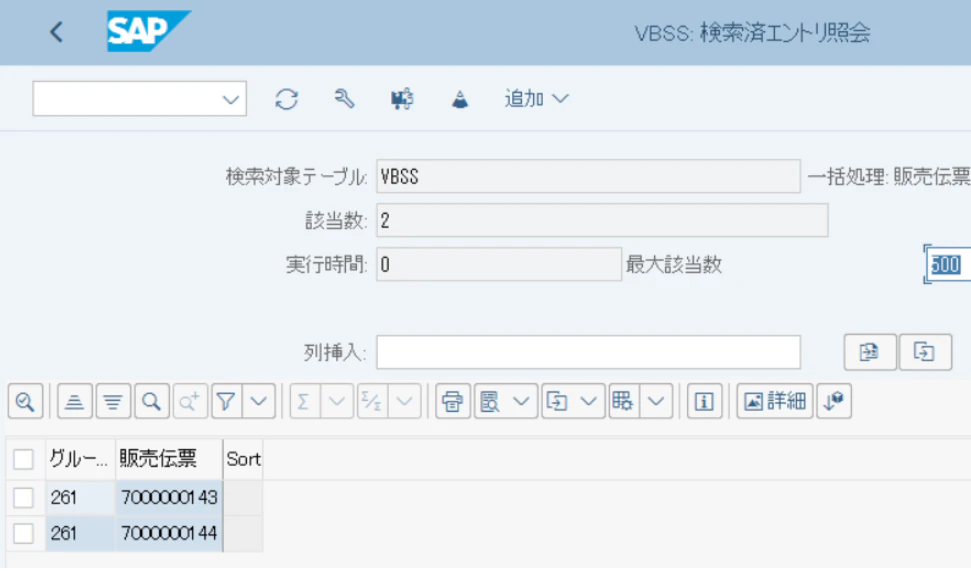
Task: Click the 列挿入 input field
Action: 588,352
